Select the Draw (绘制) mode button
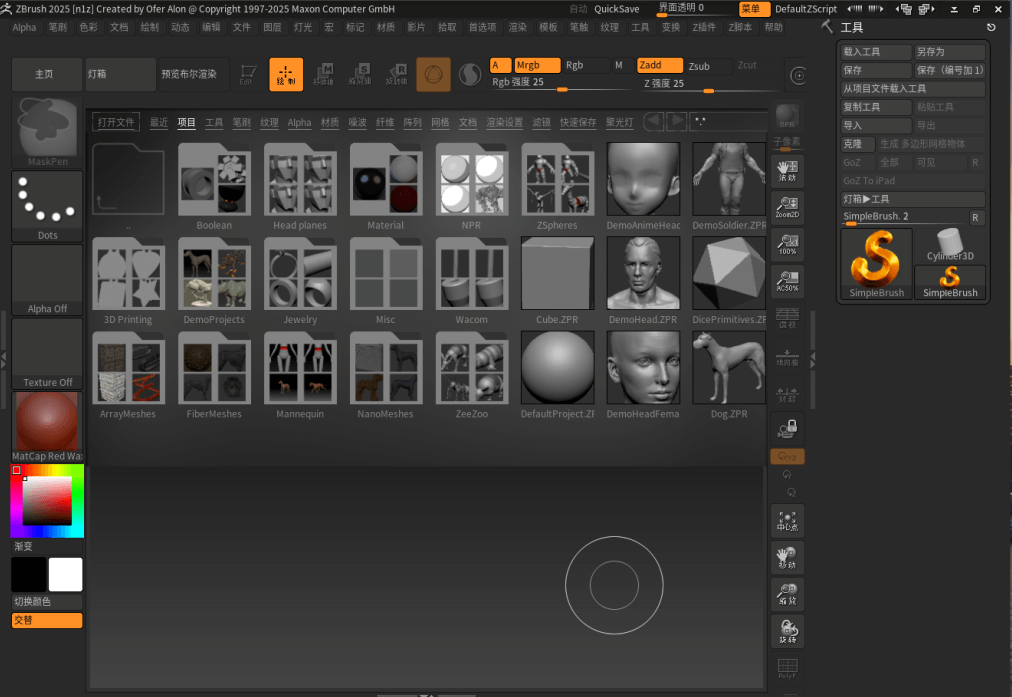The width and height of the screenshot is (1012, 697). (x=286, y=74)
